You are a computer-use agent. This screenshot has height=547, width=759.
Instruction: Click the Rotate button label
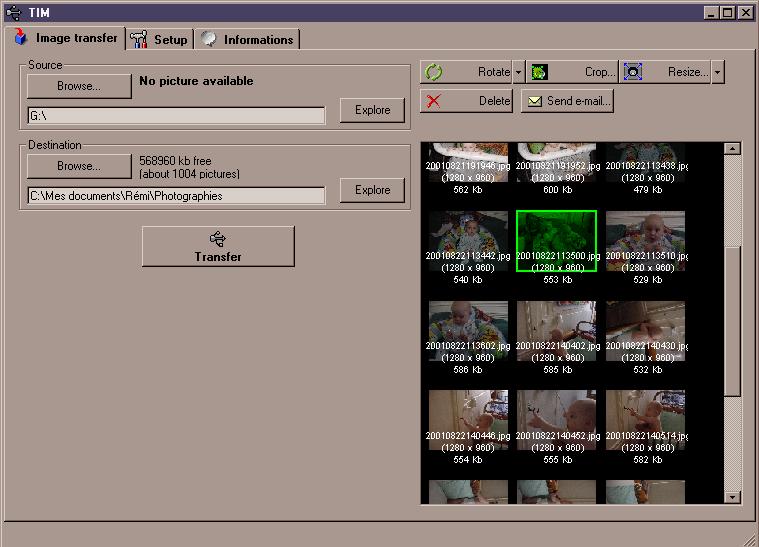494,72
